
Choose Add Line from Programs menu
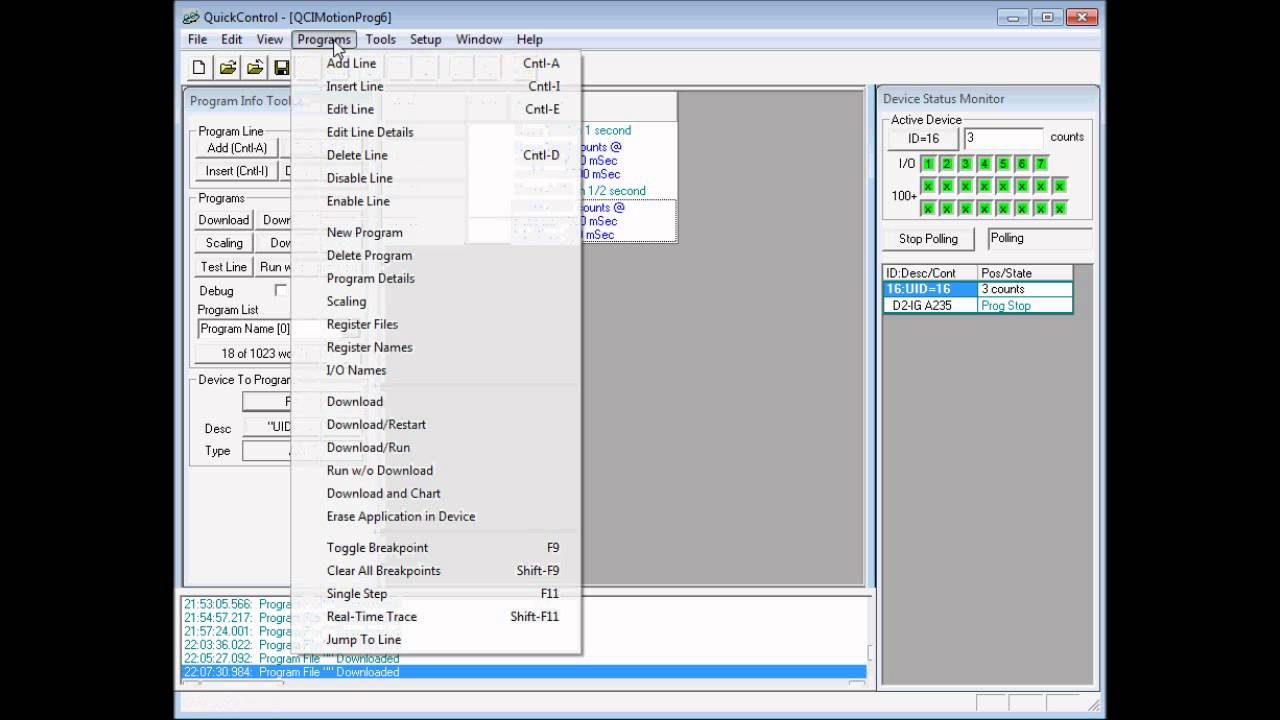point(436,63)
